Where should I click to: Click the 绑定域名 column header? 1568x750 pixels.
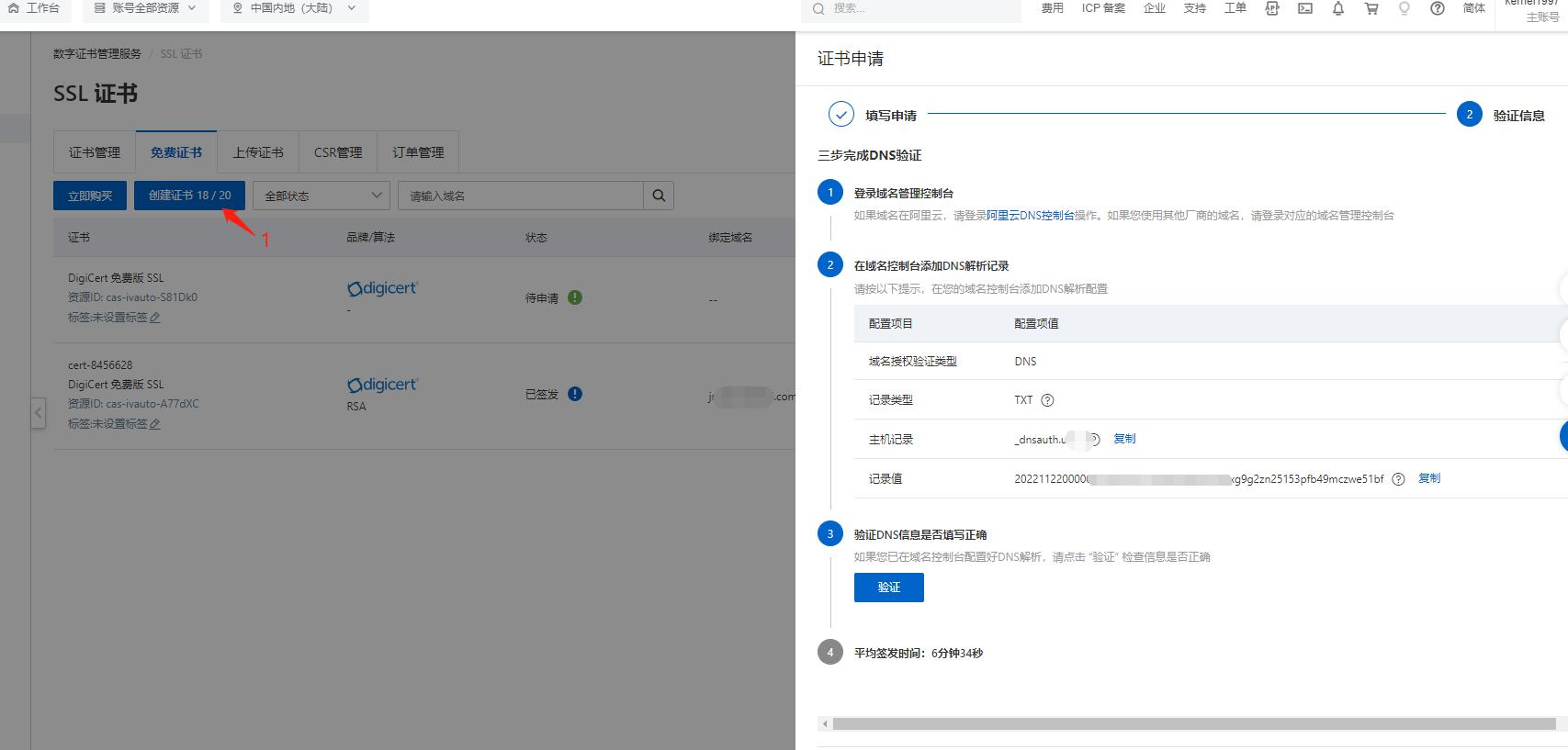730,238
